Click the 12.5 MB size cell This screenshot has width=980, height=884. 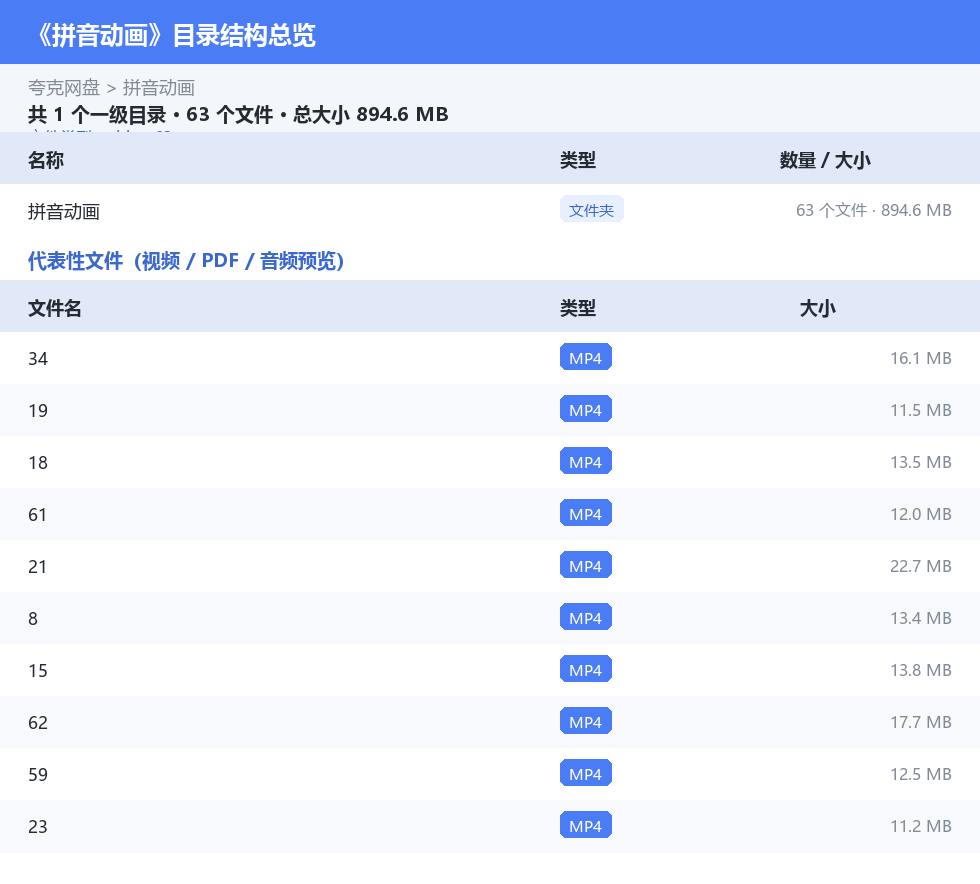tap(921, 773)
